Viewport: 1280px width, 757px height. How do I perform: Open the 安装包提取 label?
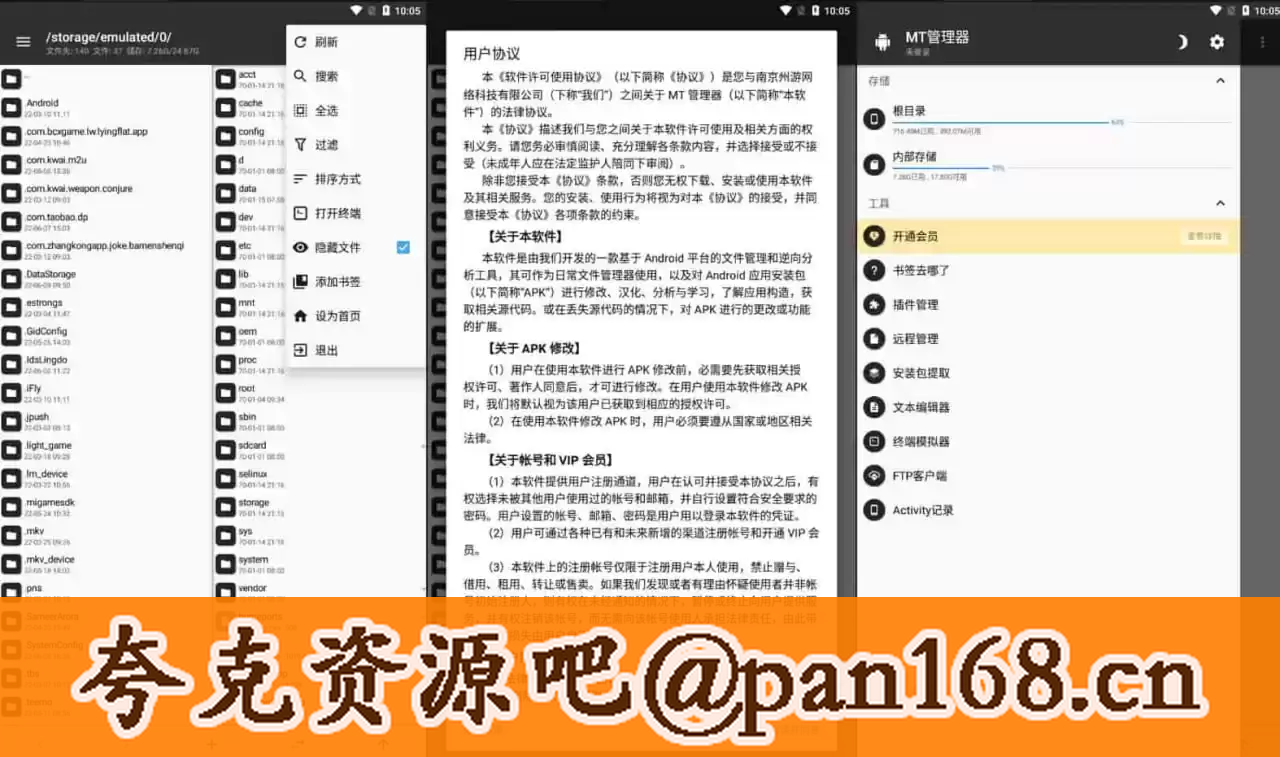(x=921, y=373)
